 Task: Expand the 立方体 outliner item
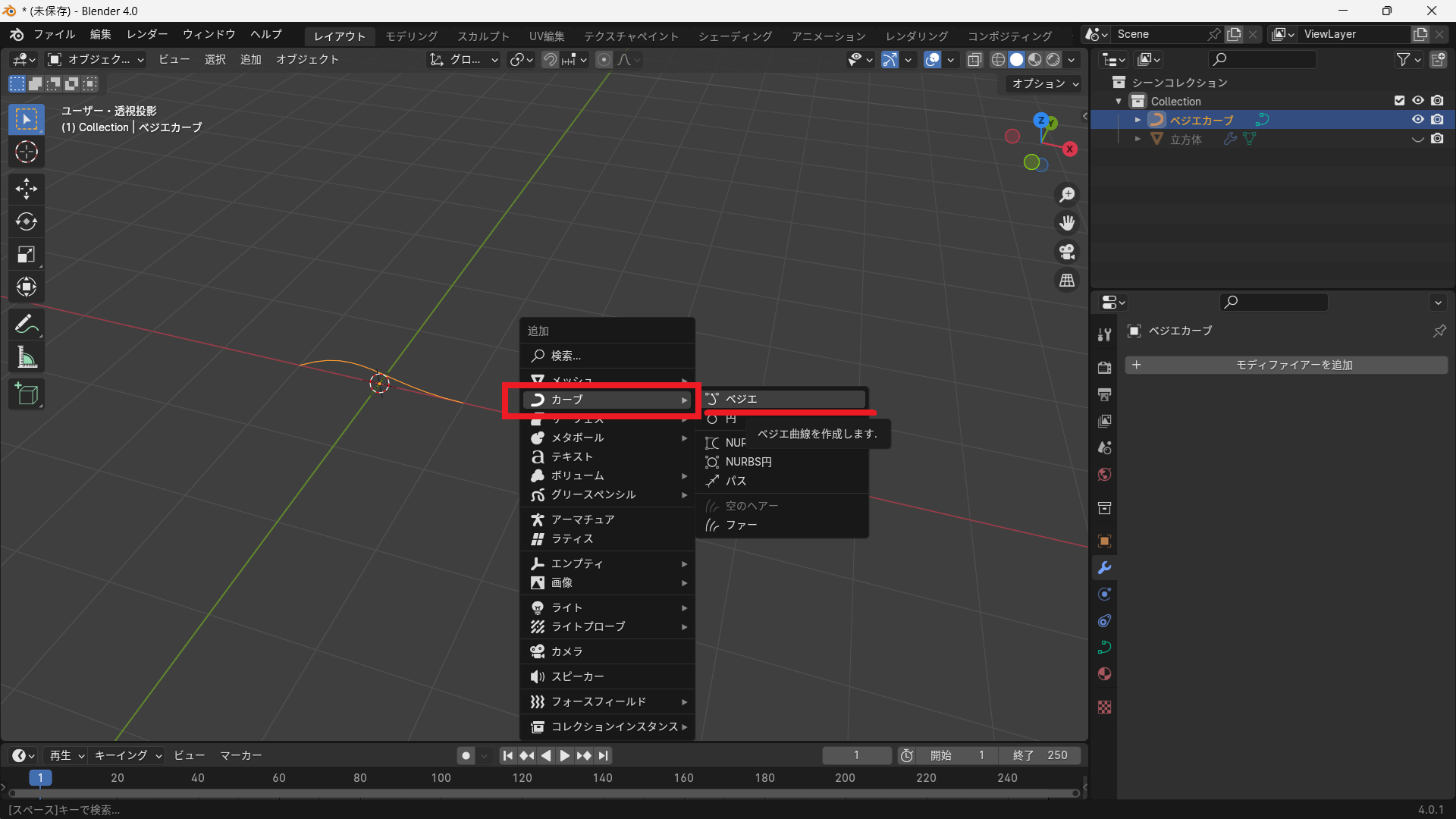click(x=1137, y=140)
